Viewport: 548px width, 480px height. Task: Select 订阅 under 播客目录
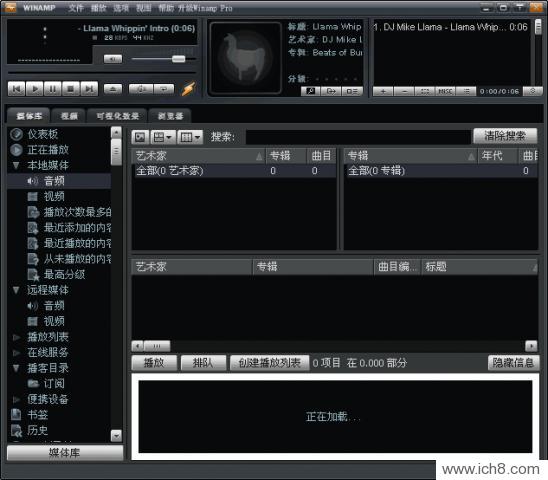click(54, 384)
